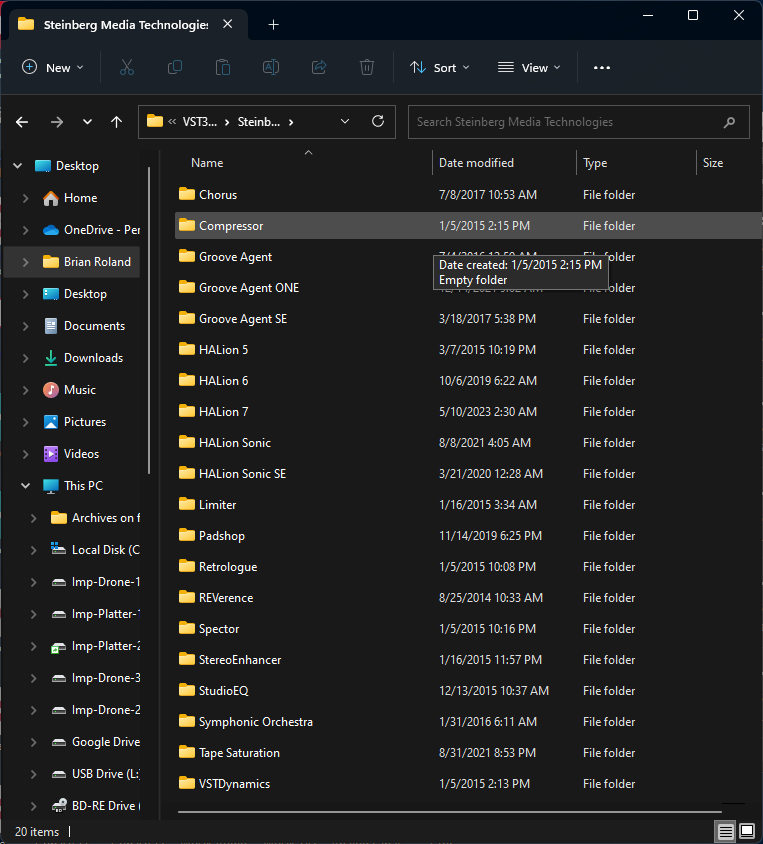Open Downloads in the navigation pane
The height and width of the screenshot is (844, 763).
(x=83, y=358)
